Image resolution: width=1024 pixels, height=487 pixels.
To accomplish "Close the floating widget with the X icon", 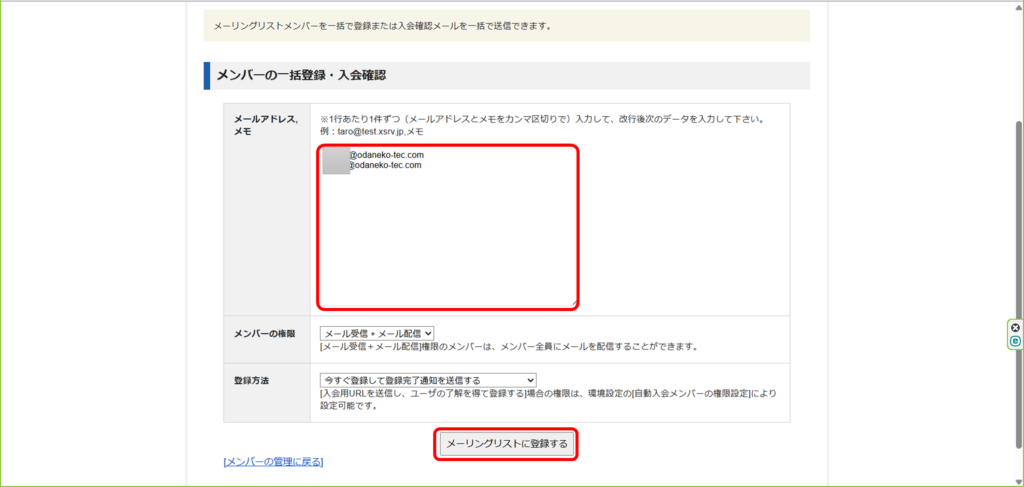I will coord(1015,328).
